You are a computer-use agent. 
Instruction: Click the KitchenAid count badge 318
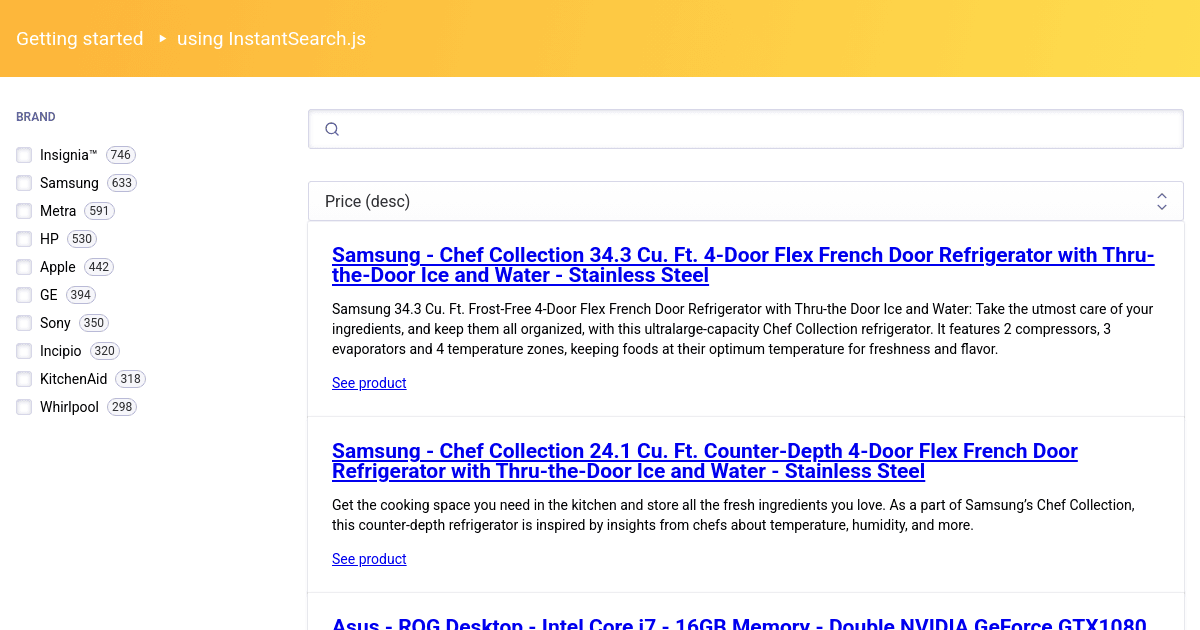coord(130,379)
